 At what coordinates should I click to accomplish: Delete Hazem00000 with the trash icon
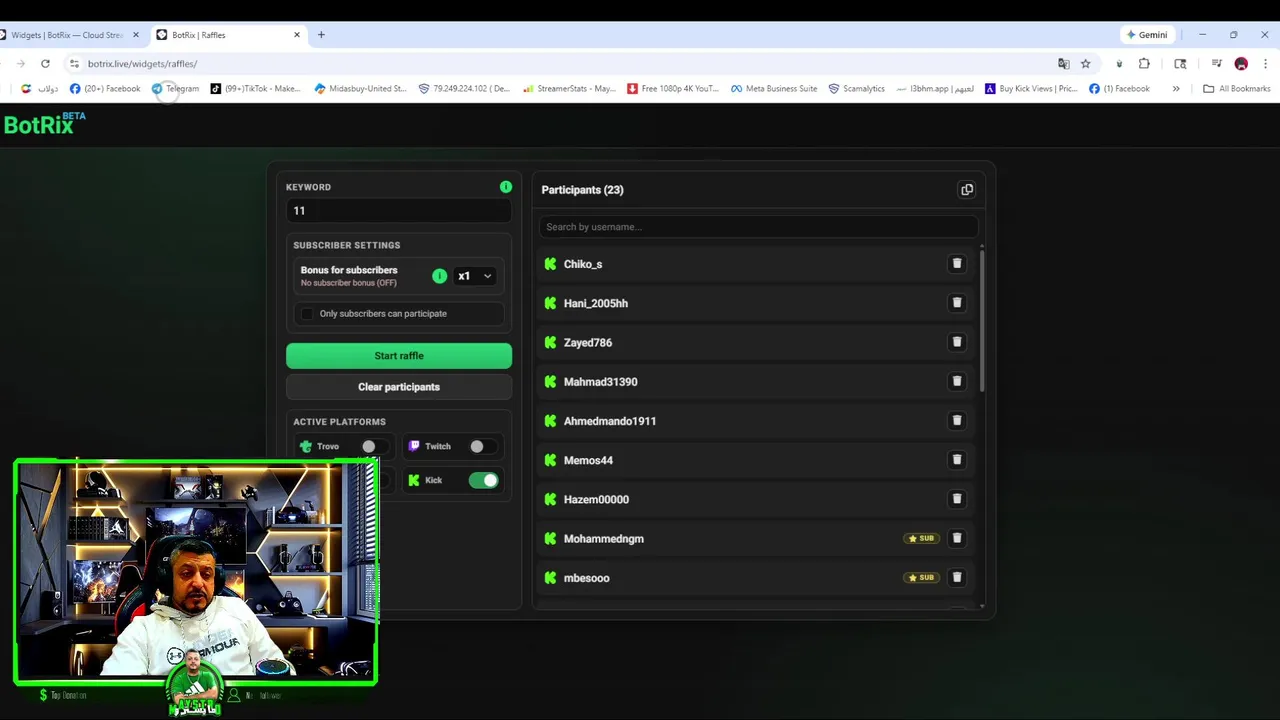957,499
